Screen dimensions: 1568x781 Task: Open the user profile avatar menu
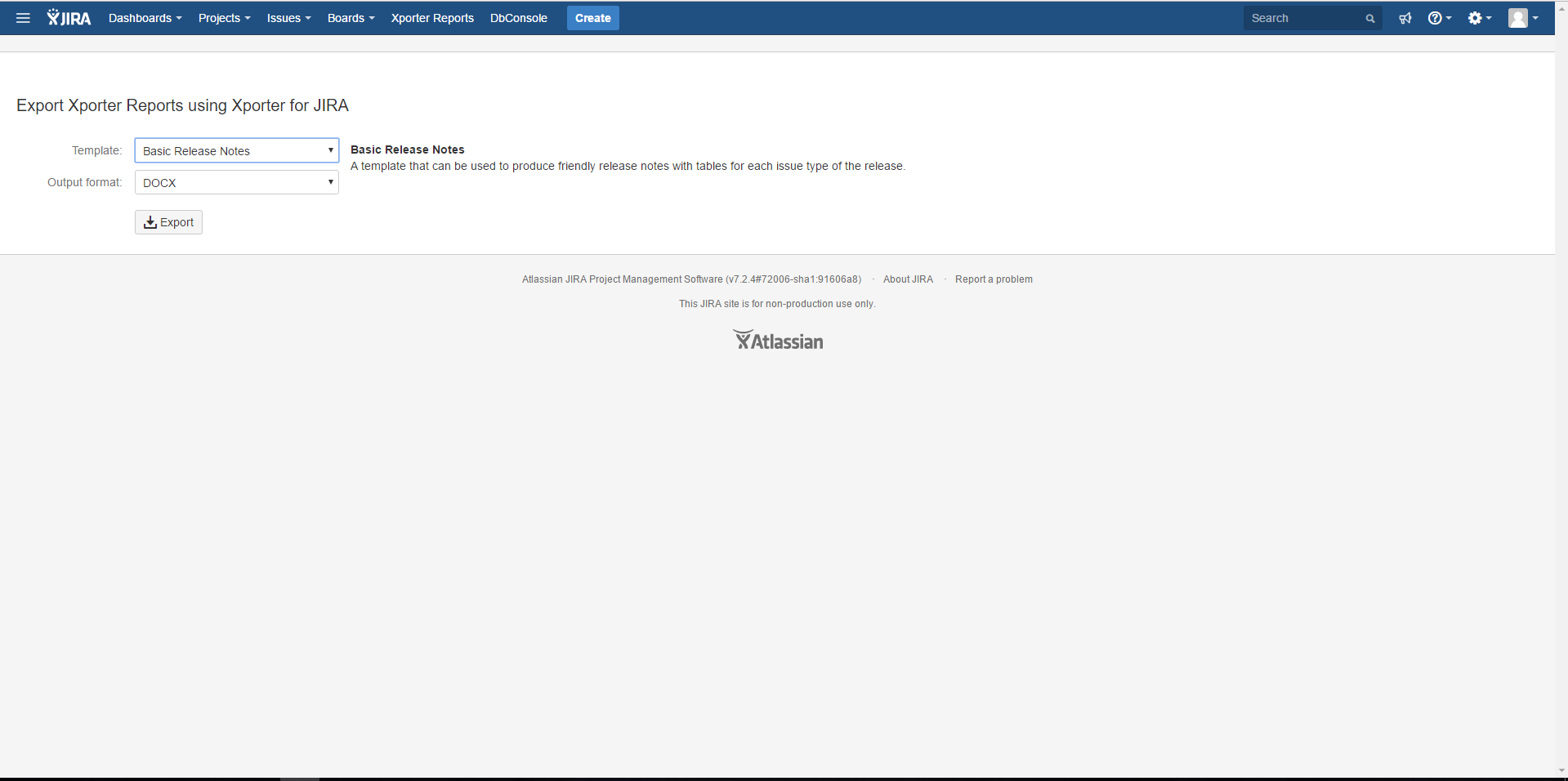tap(1522, 18)
